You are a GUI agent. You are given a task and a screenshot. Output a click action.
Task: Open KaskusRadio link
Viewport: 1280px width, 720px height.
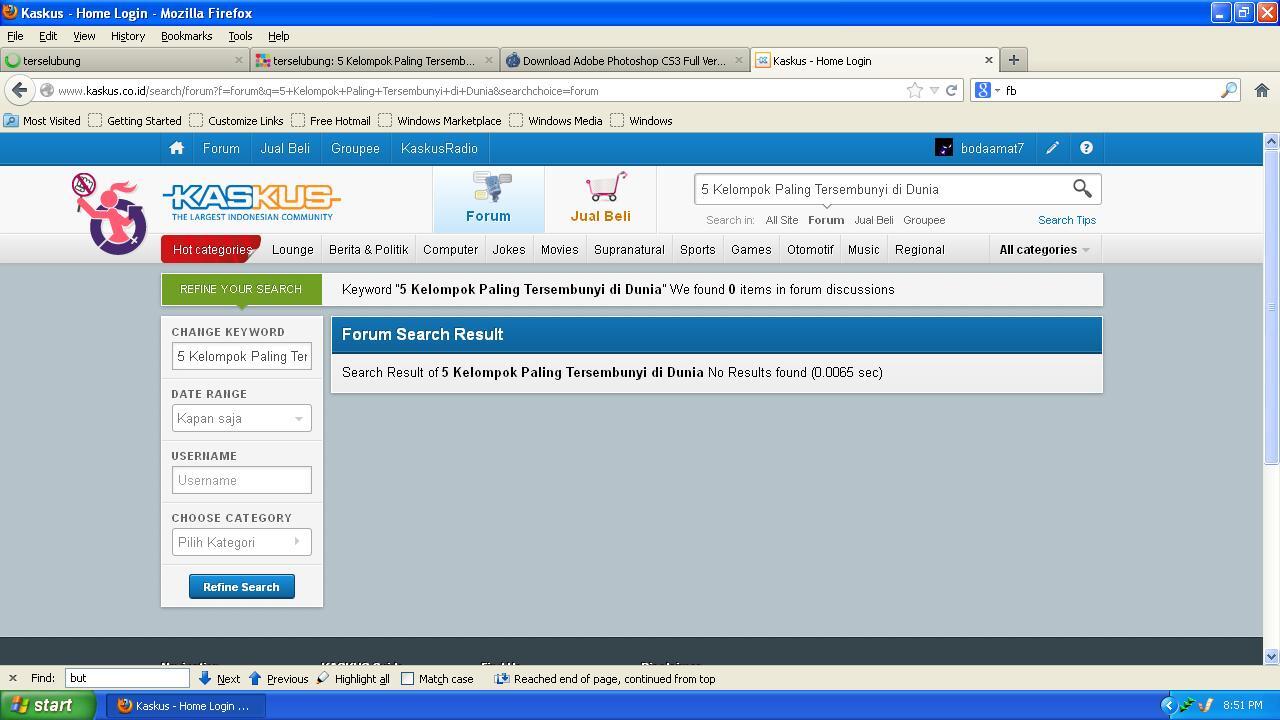(439, 148)
